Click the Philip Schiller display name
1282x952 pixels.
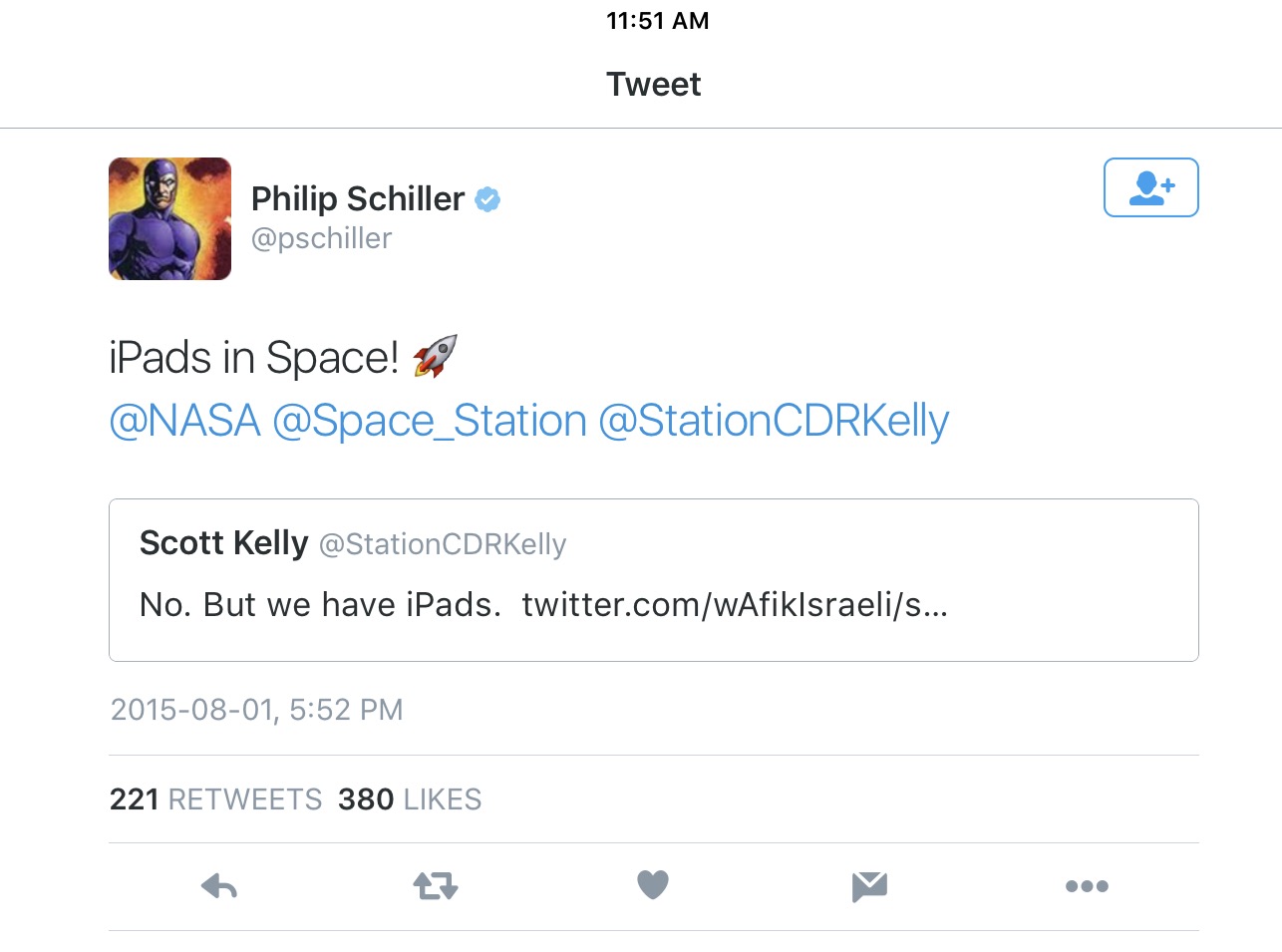(x=358, y=199)
